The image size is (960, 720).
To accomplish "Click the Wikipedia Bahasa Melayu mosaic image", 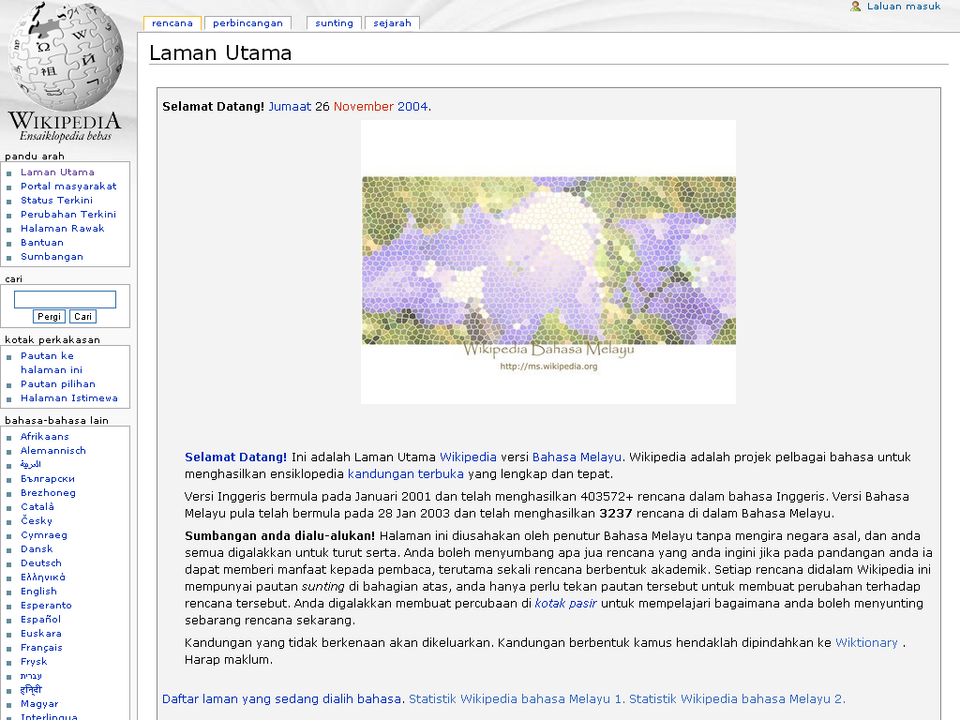I will point(549,262).
